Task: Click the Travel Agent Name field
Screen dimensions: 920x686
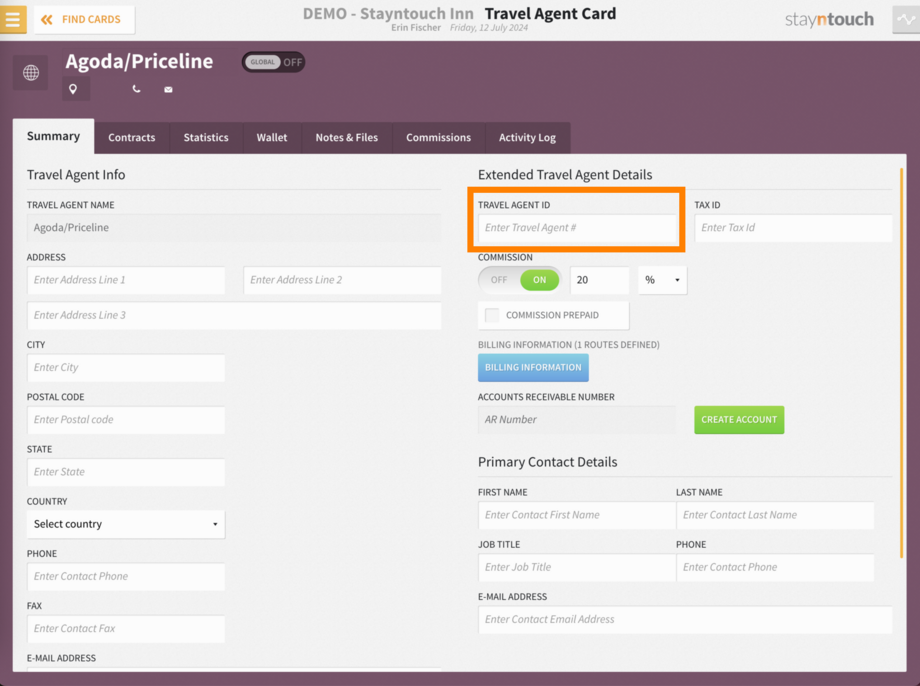Action: coord(234,228)
